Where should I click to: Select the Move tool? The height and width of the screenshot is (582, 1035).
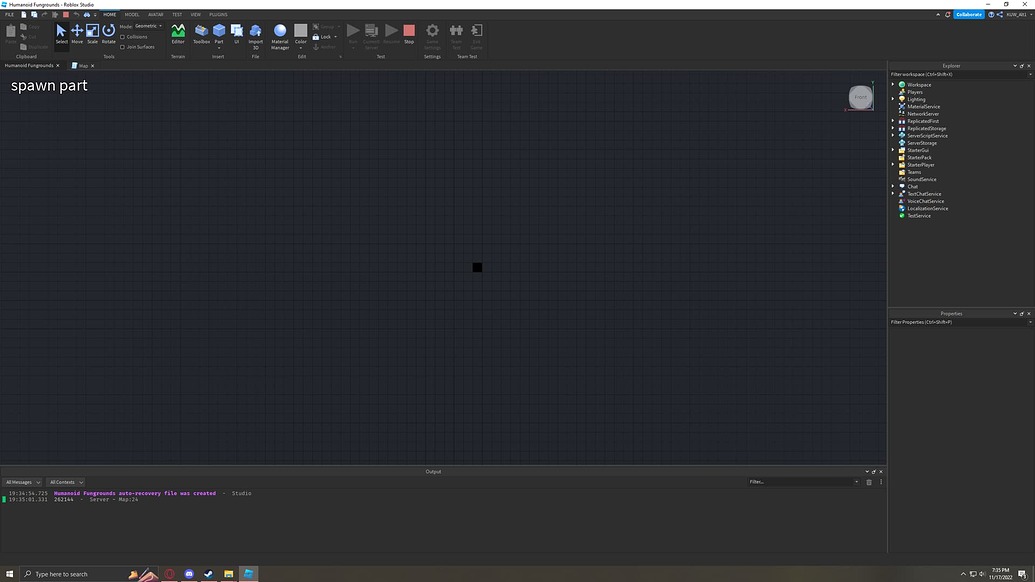77,32
